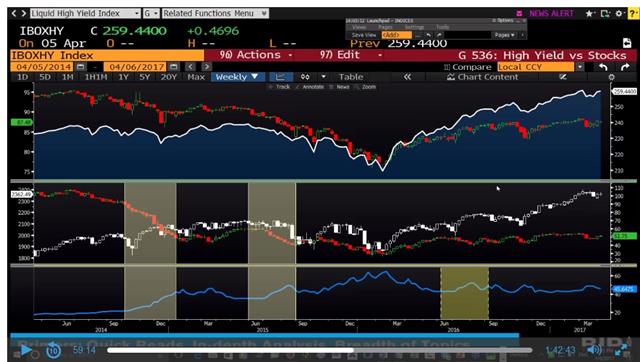The height and width of the screenshot is (362, 640).
Task: Select the 1M range tab
Action: (67, 77)
